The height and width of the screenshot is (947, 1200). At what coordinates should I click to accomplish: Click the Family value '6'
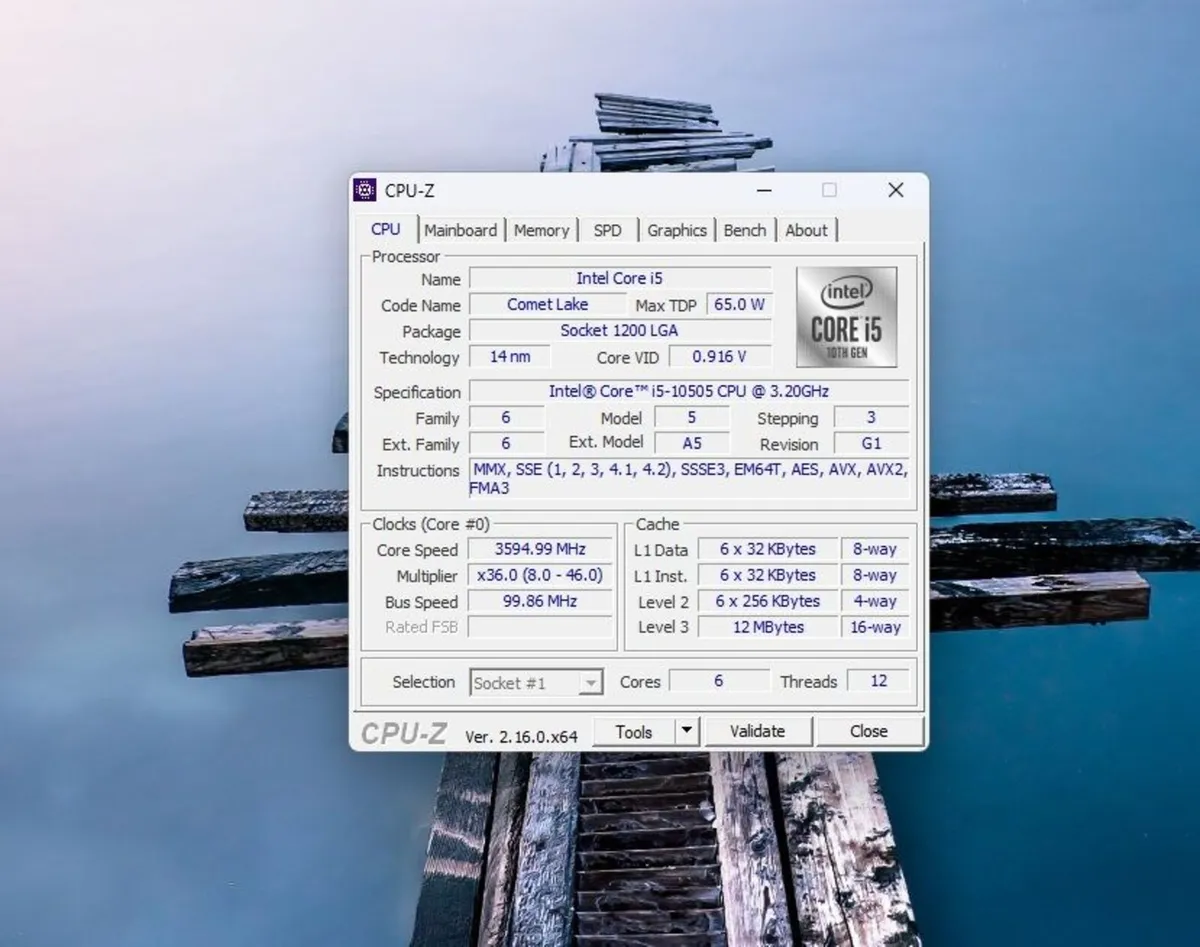[x=506, y=418]
